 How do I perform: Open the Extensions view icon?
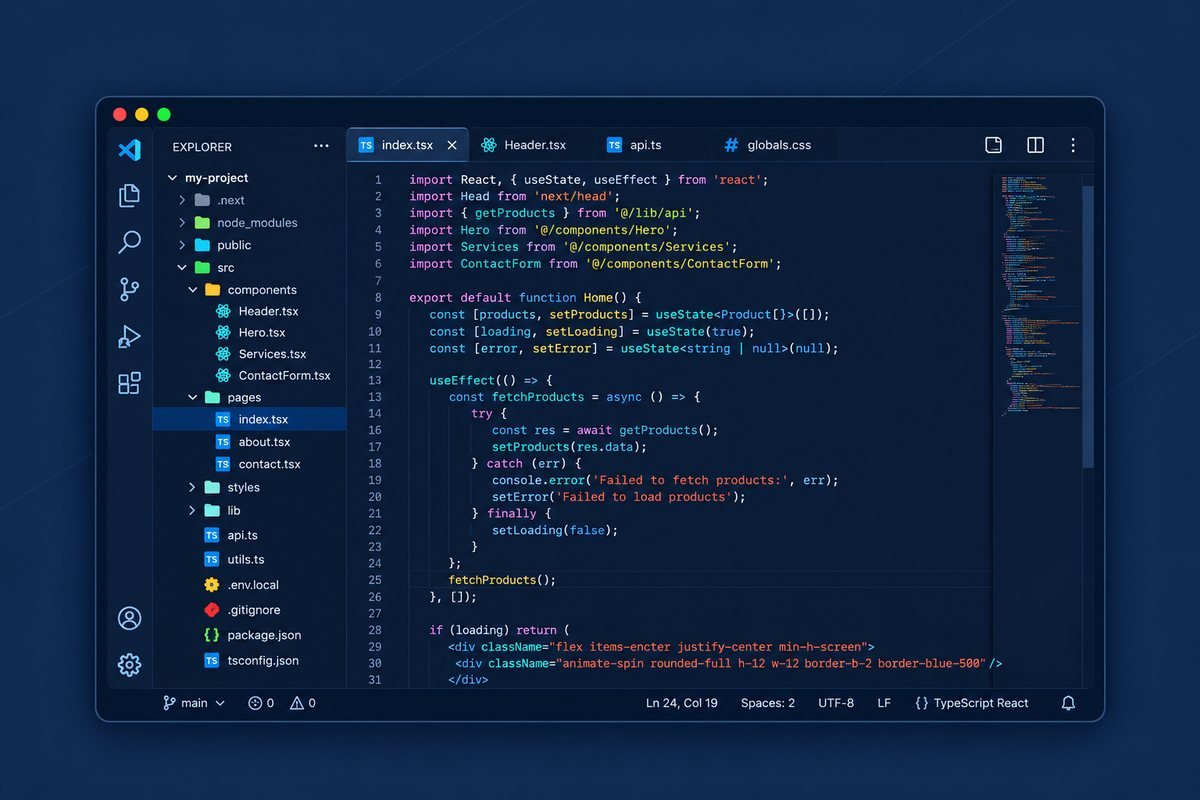coord(129,383)
